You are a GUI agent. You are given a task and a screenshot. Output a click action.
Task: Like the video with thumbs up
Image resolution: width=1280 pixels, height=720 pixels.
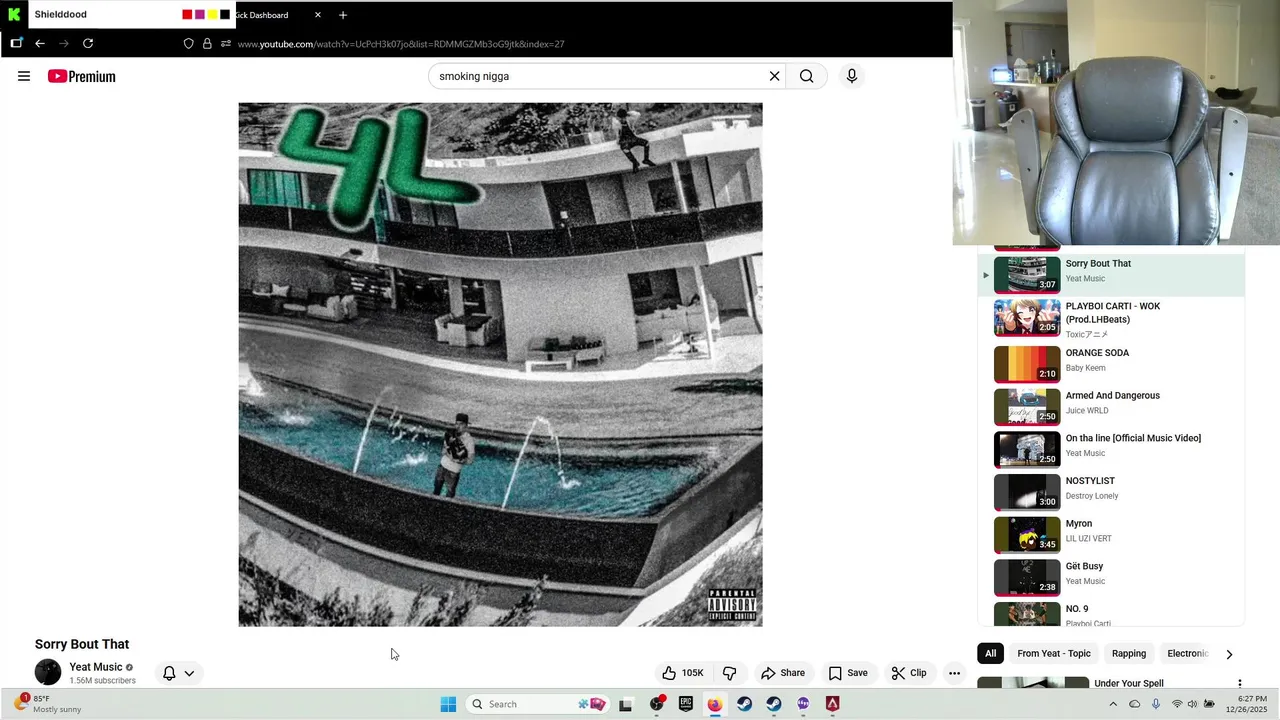tap(683, 673)
